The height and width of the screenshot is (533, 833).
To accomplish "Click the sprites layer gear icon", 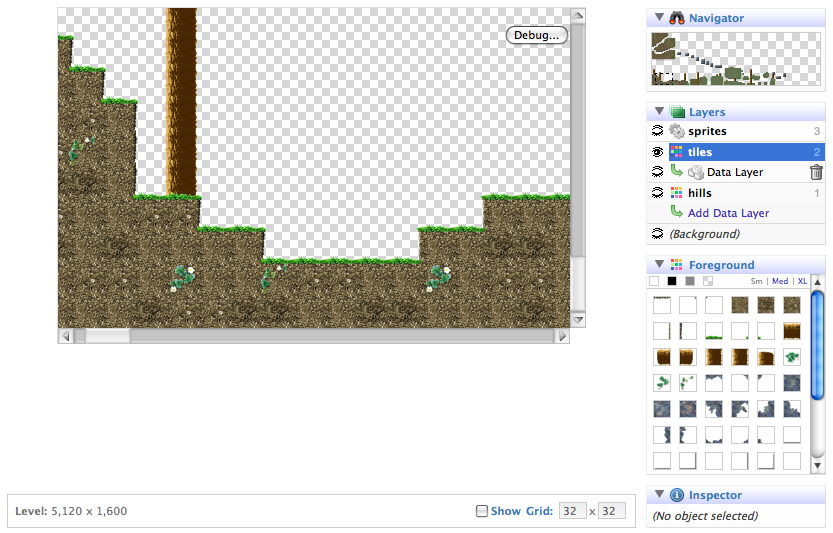I will click(x=677, y=132).
